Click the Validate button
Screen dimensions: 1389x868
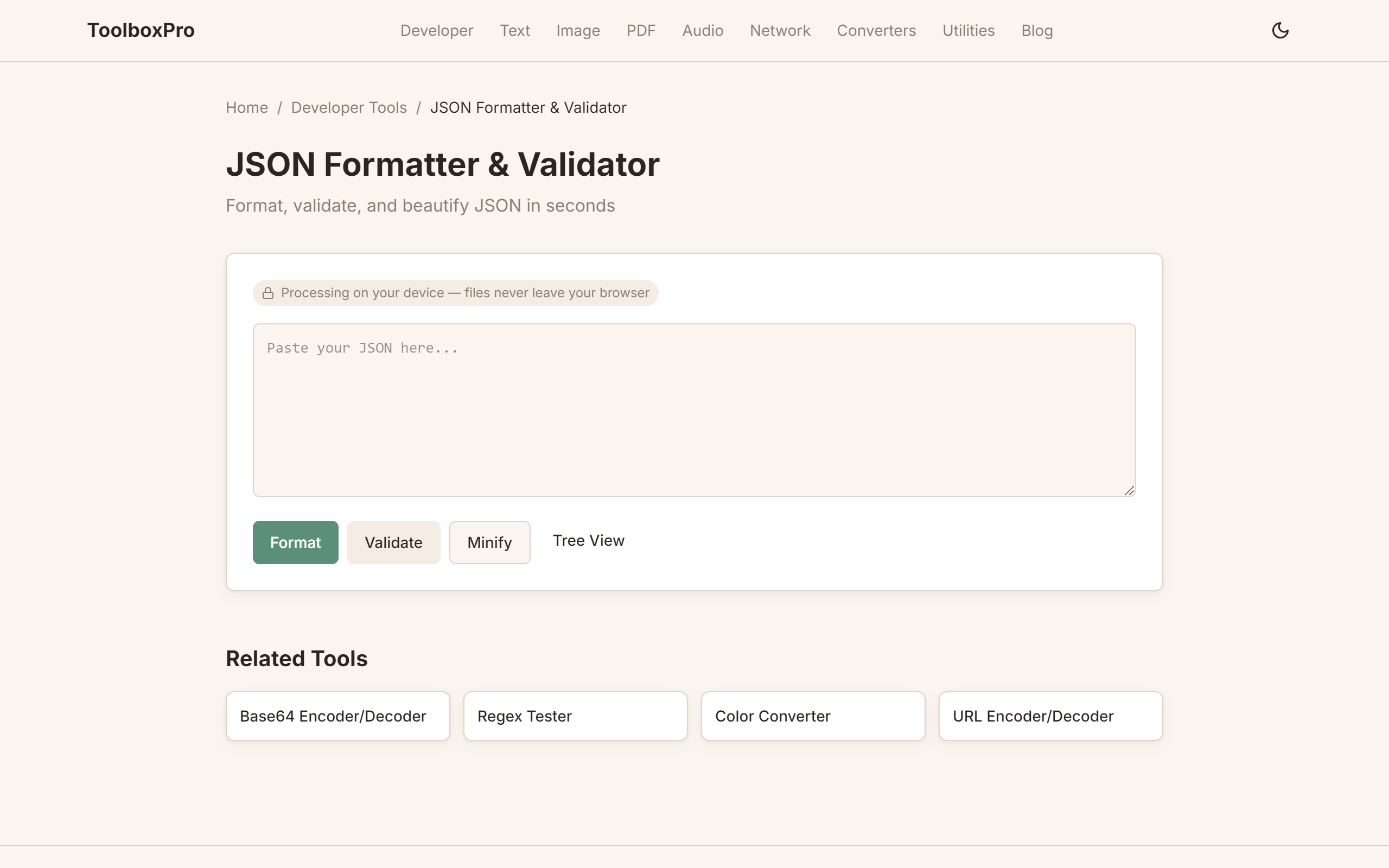[394, 542]
